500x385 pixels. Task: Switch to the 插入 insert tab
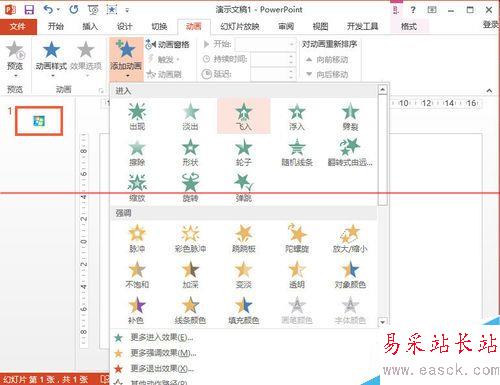(90, 26)
